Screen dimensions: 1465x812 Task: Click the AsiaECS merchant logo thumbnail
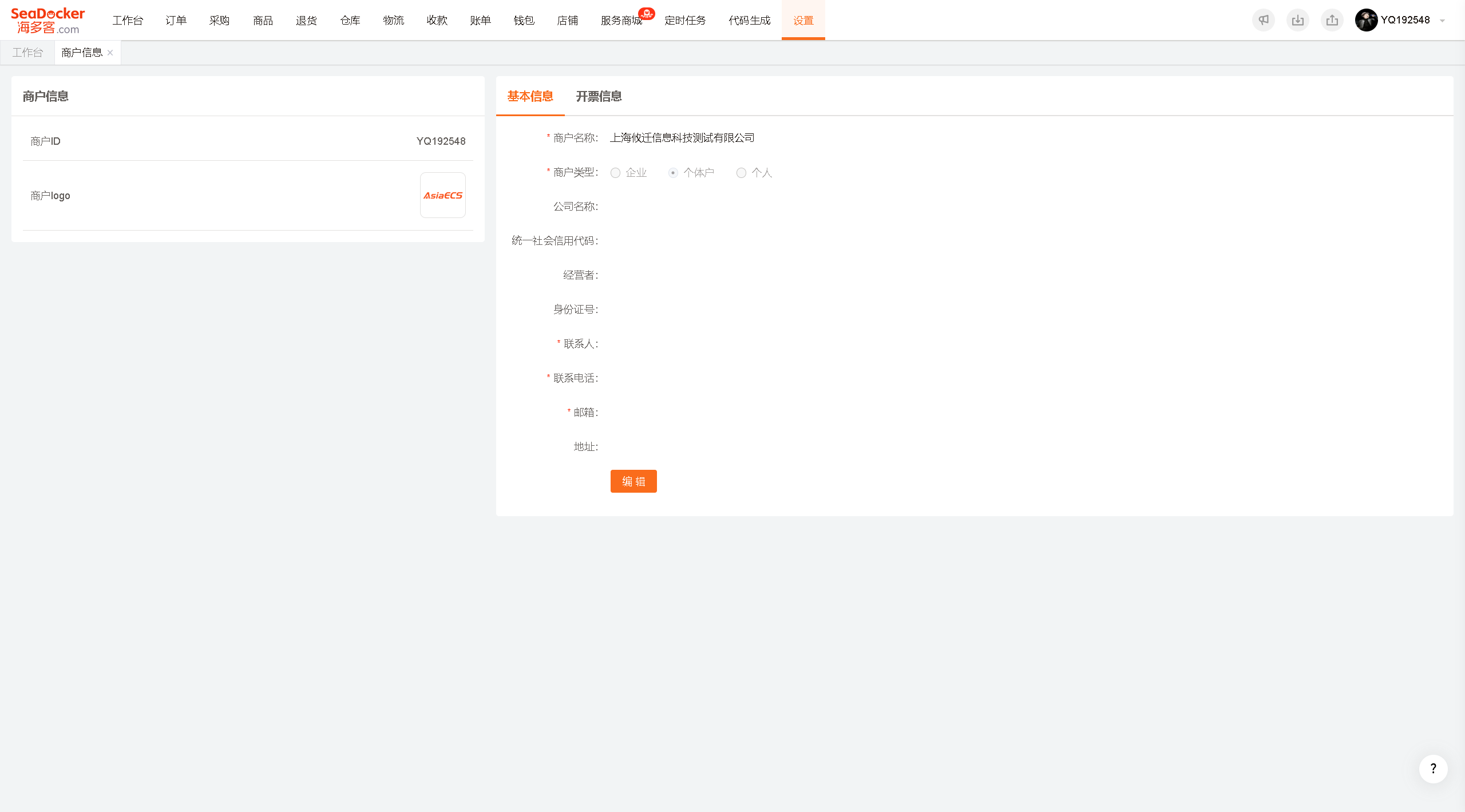pyautogui.click(x=443, y=195)
